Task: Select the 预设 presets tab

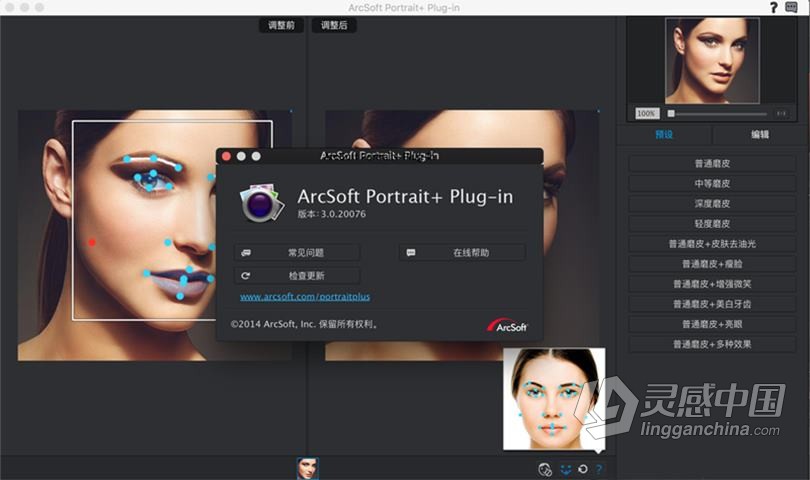Action: coord(664,135)
